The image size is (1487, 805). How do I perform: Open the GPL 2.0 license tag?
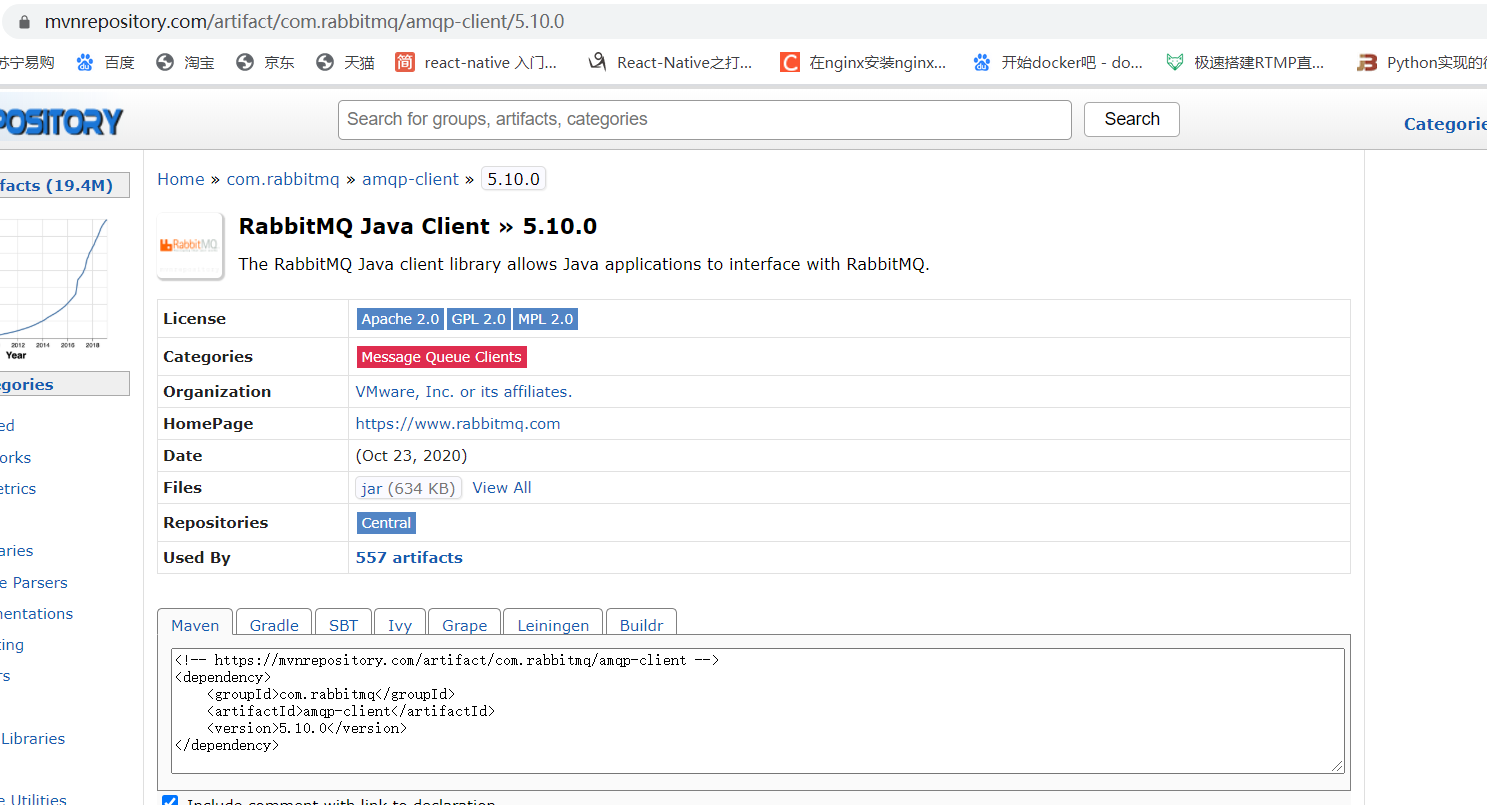pos(478,319)
